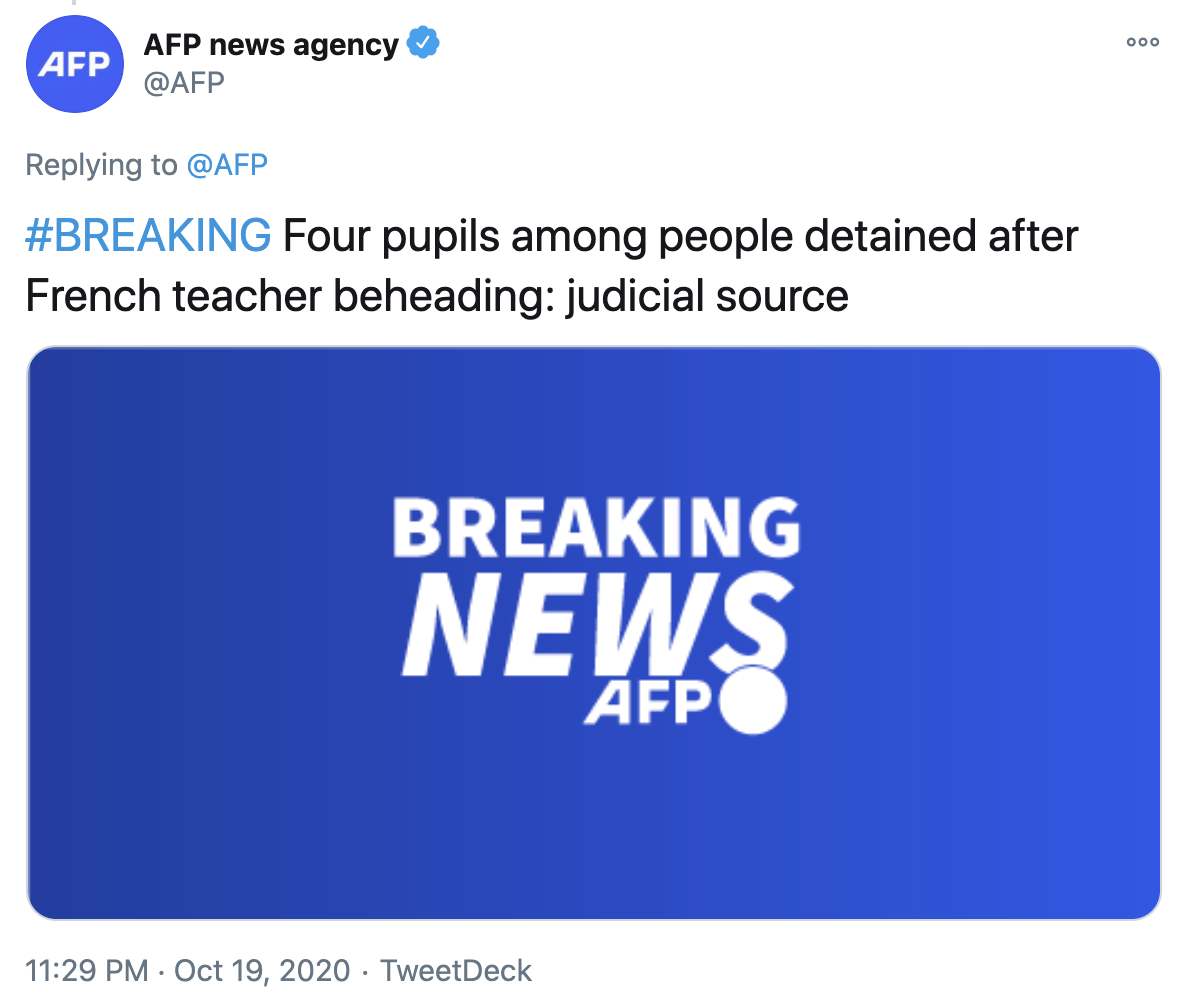The height and width of the screenshot is (996, 1192).
Task: Open the @AFP mention after Replying to
Action: [x=227, y=164]
